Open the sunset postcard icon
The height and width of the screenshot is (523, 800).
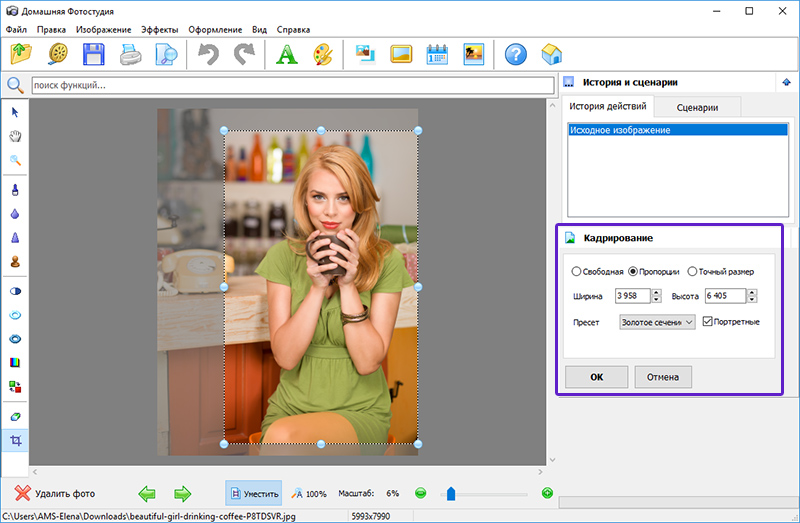click(x=473, y=54)
